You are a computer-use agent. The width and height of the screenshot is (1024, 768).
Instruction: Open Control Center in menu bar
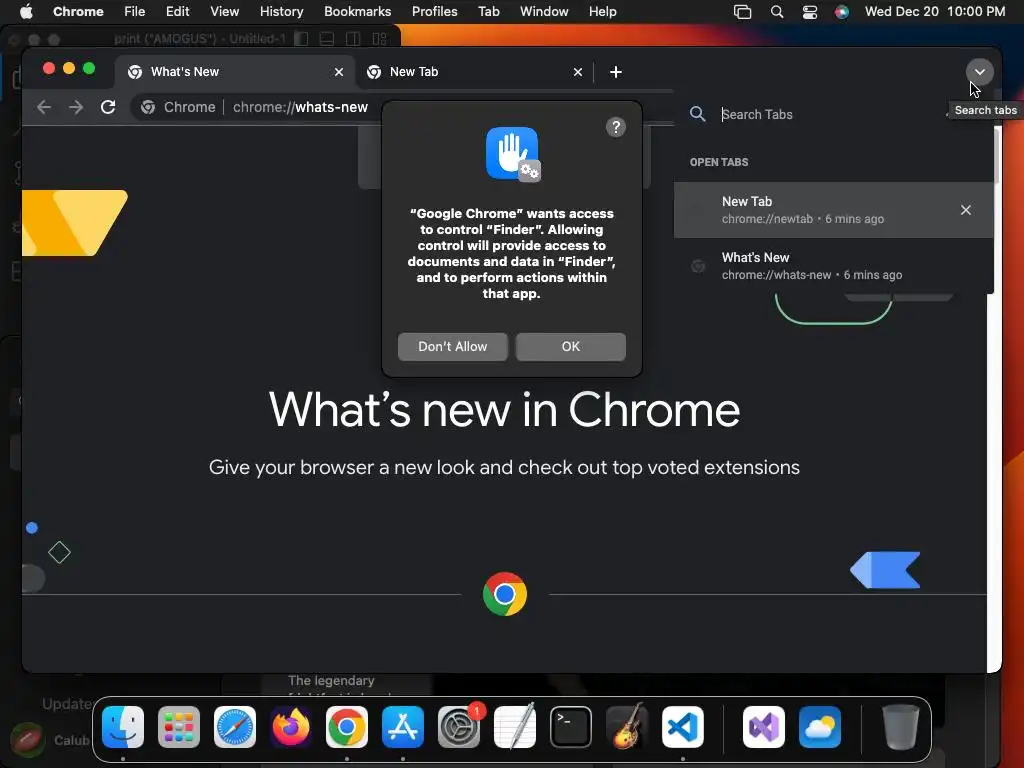(810, 12)
